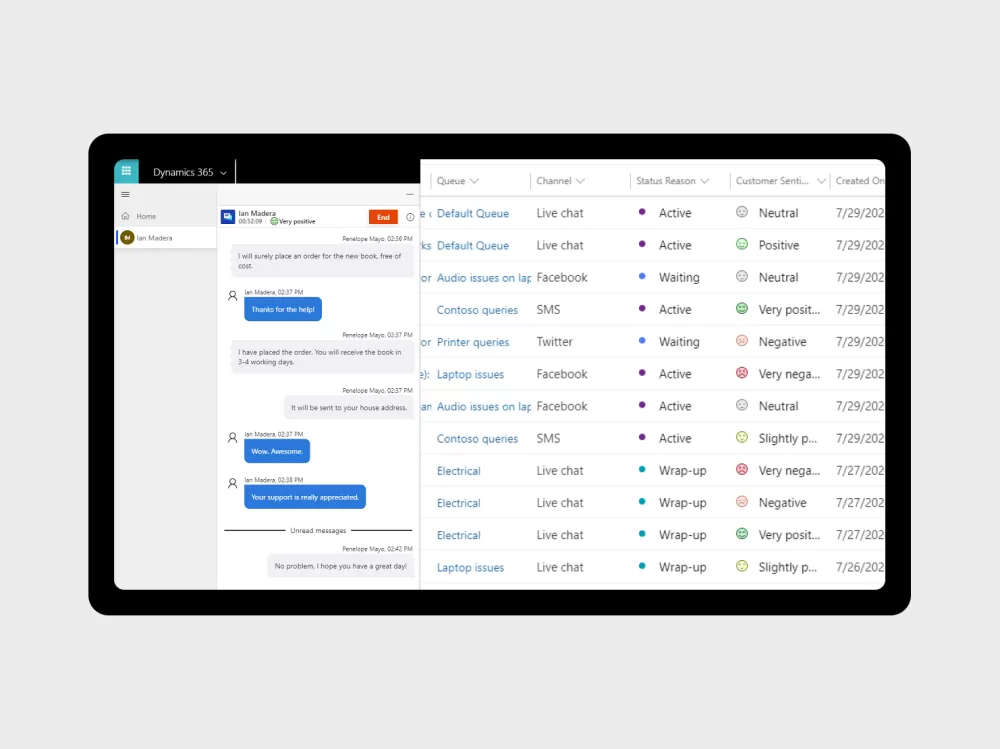
Task: Open Laptop issues link in Facebook row
Action: pos(470,374)
